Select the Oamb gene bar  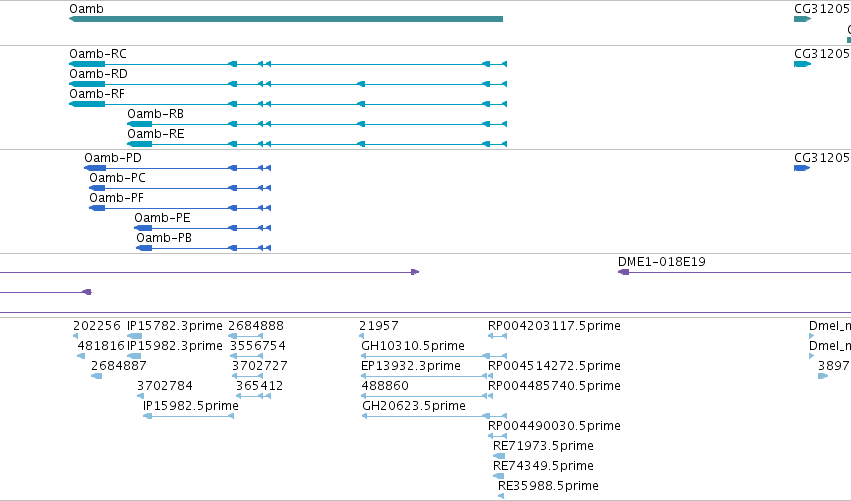pos(286,19)
